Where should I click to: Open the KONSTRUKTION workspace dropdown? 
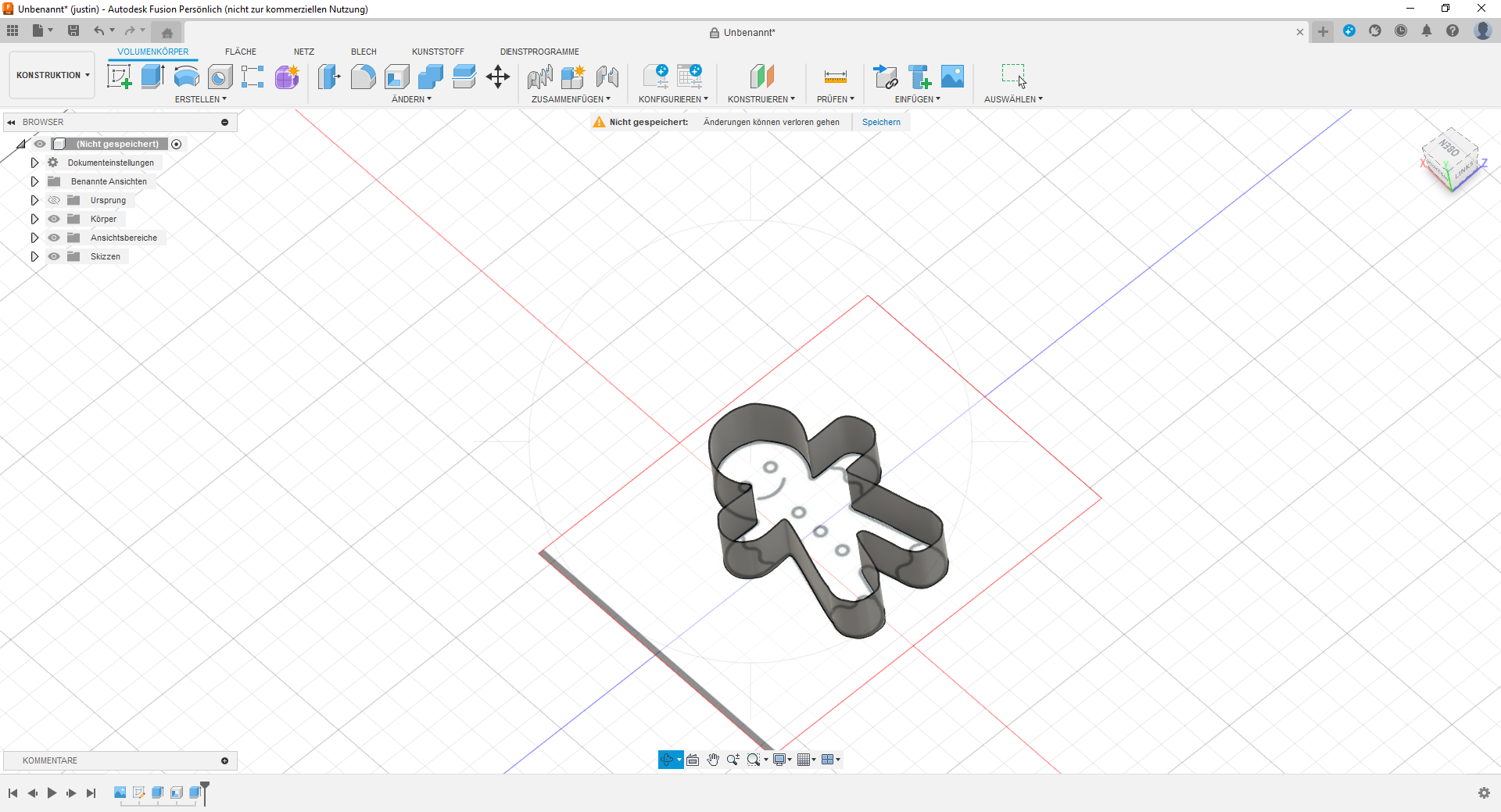(52, 75)
